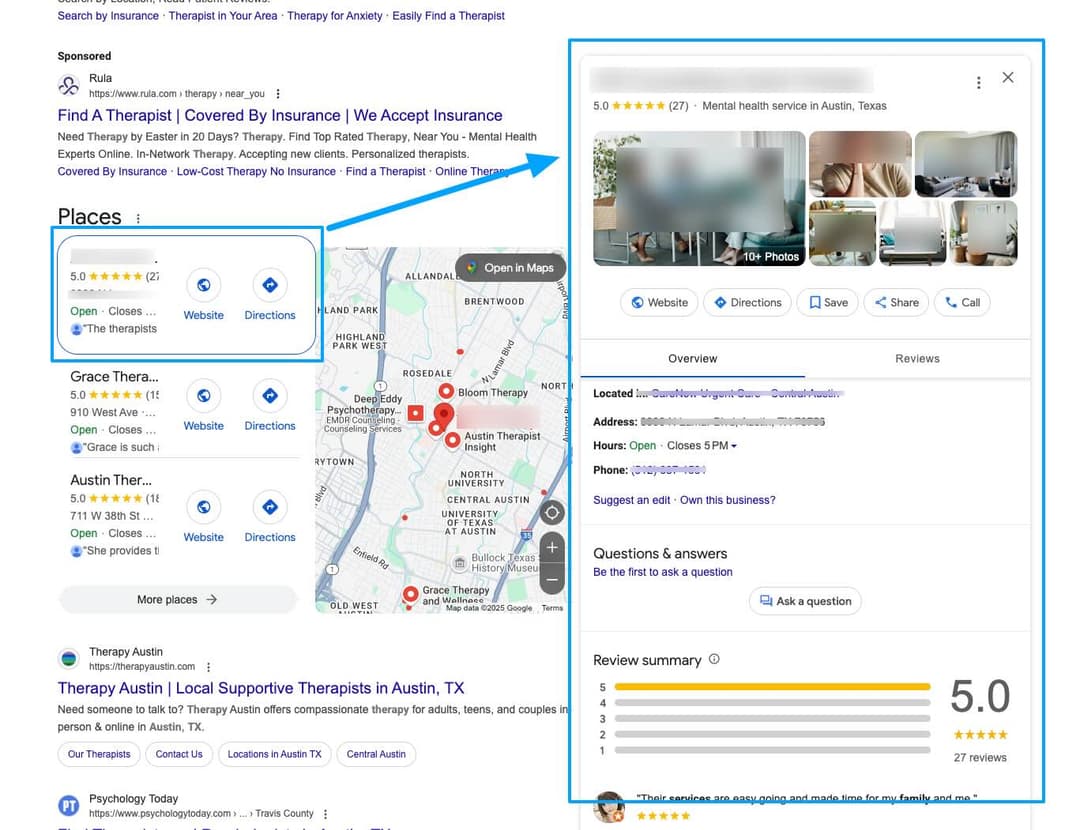Switch to the Reviews tab

[916, 358]
